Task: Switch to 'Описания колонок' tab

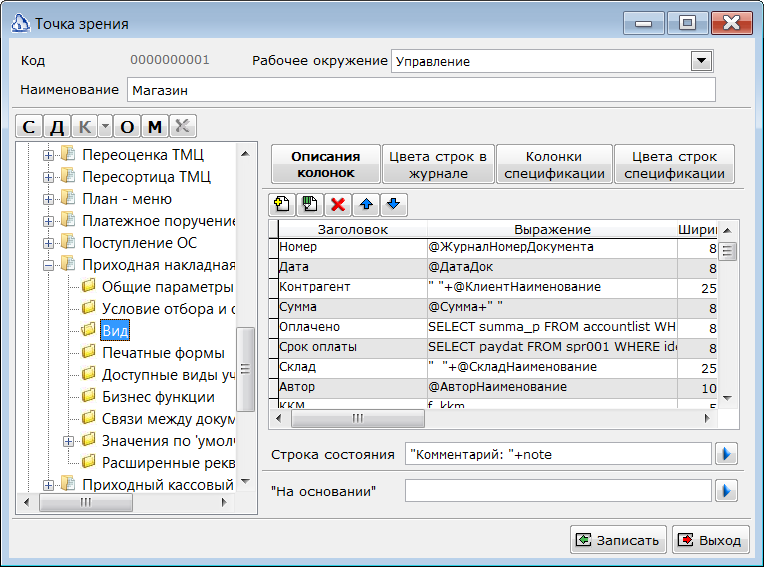Action: (325, 165)
